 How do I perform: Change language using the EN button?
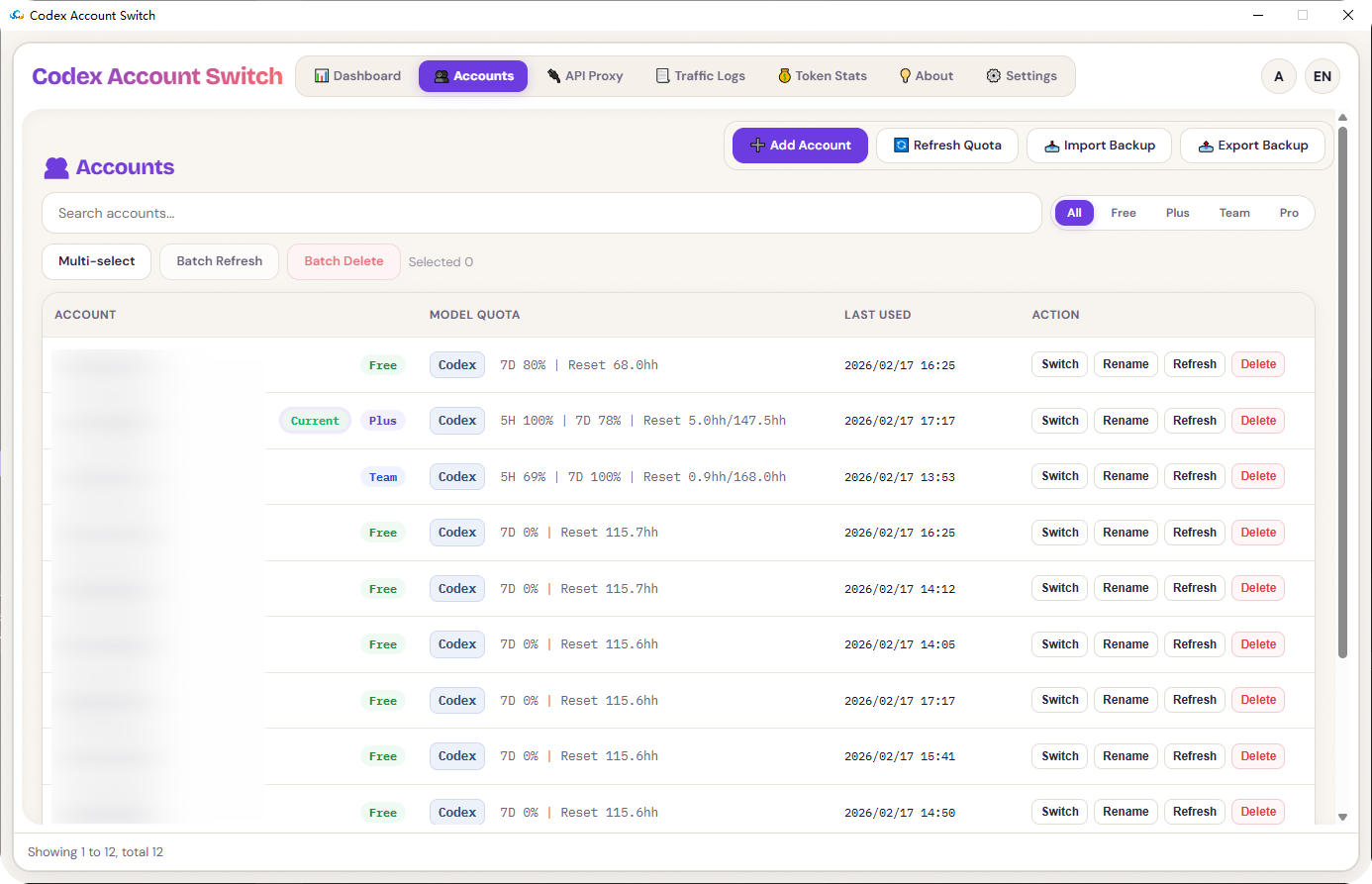(1323, 76)
